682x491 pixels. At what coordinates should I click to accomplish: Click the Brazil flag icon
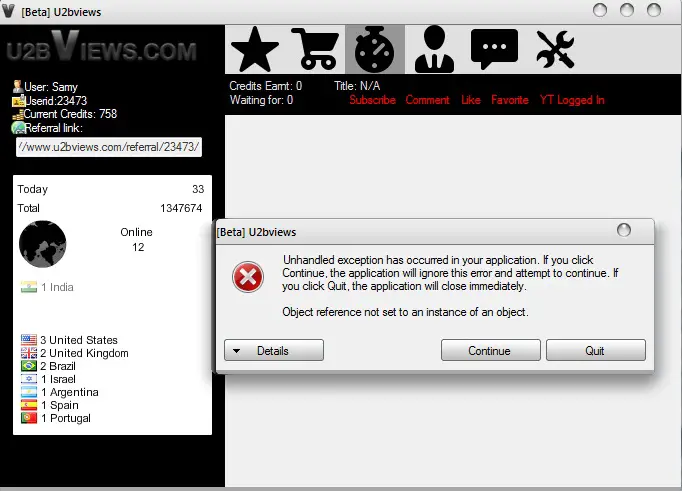(x=29, y=366)
